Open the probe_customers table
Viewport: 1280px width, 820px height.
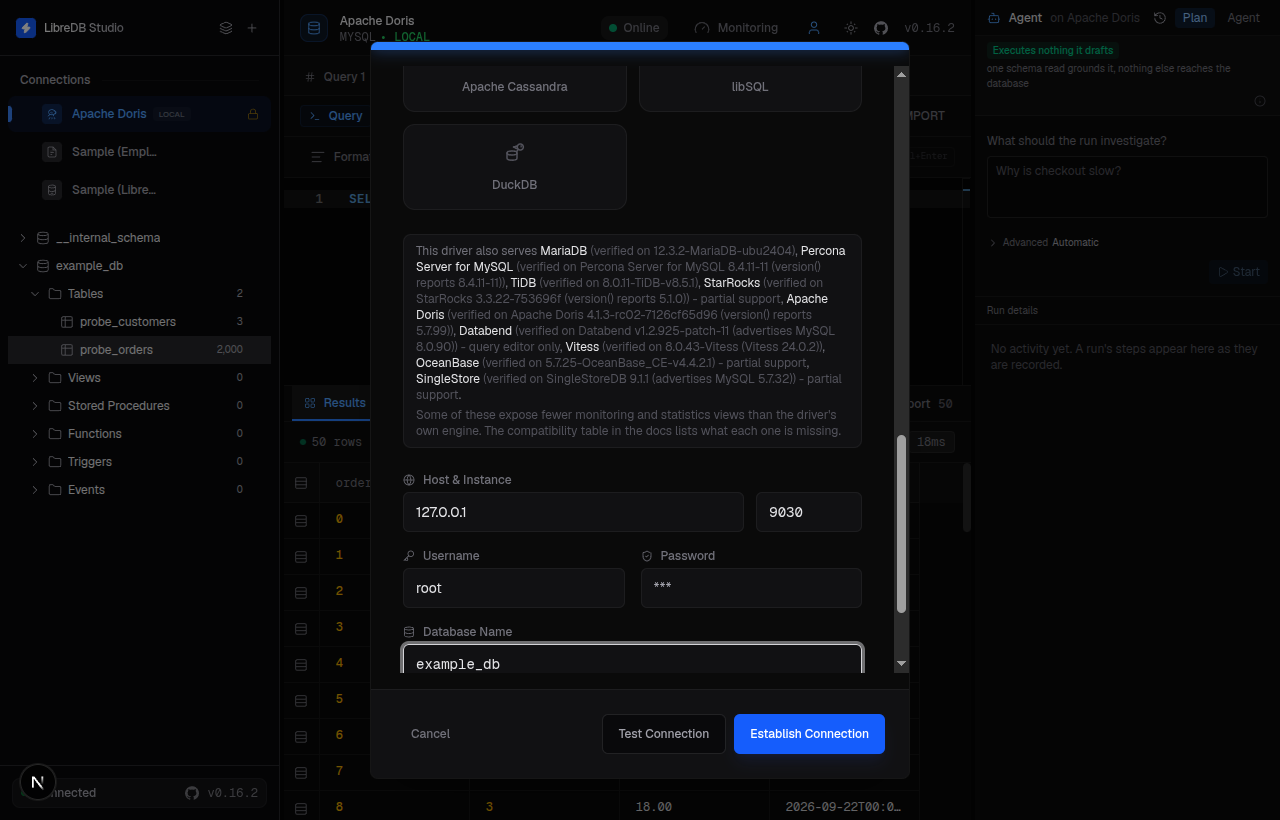click(139, 322)
